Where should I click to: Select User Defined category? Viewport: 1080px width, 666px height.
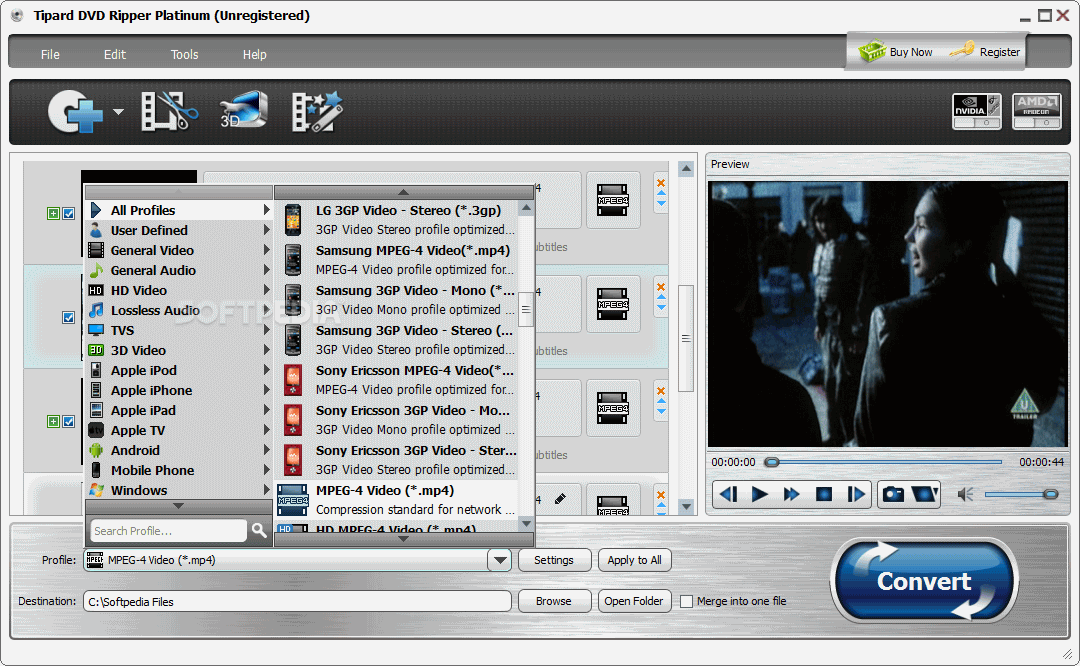coord(179,230)
